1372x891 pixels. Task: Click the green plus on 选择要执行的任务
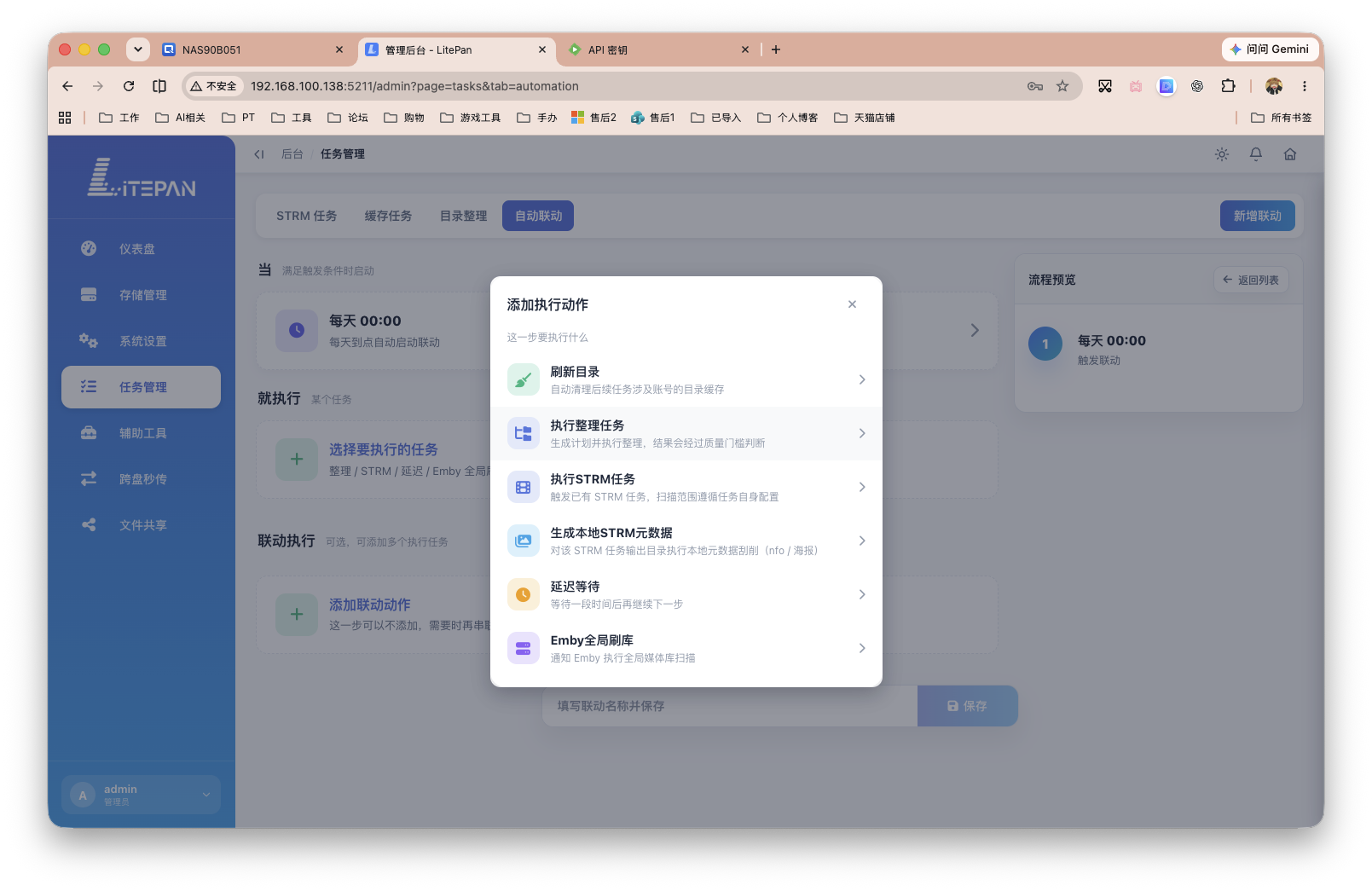[x=297, y=460]
